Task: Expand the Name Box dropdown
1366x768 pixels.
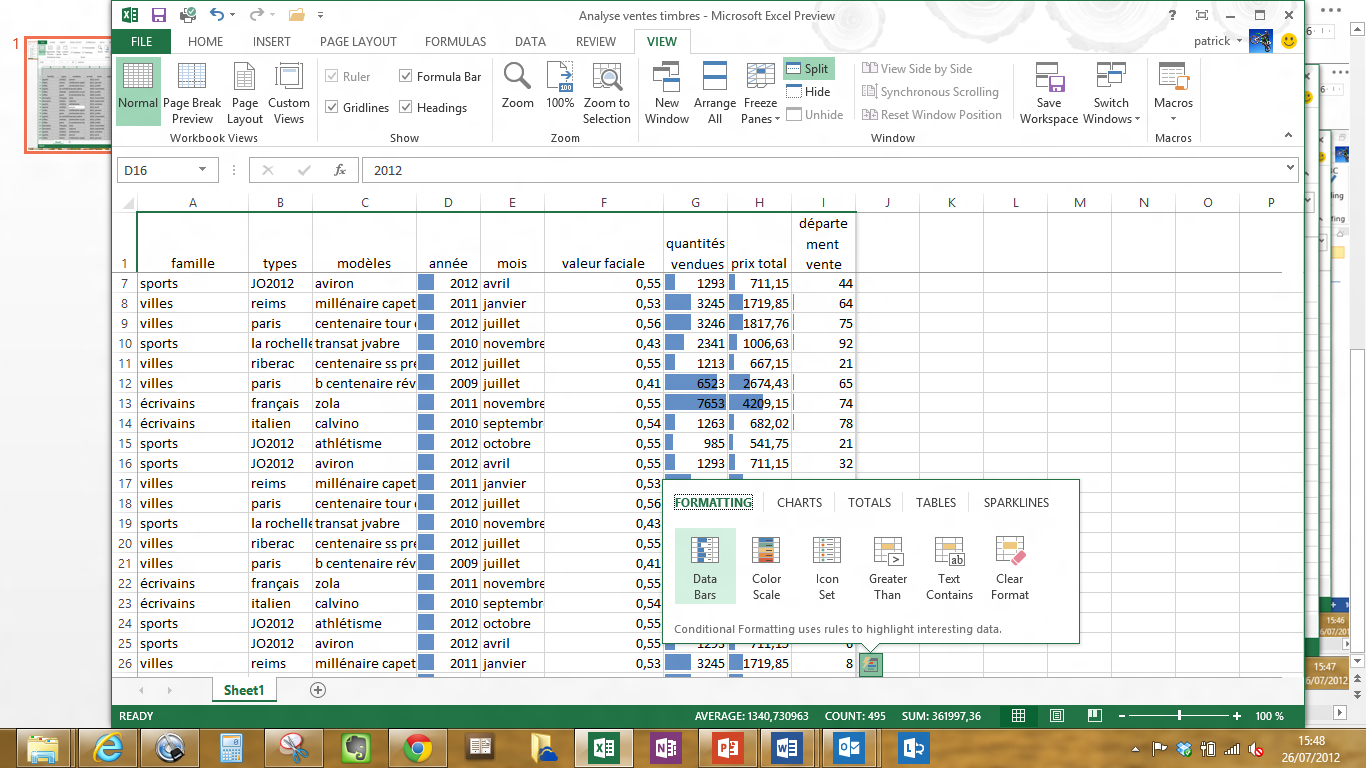Action: (x=203, y=170)
